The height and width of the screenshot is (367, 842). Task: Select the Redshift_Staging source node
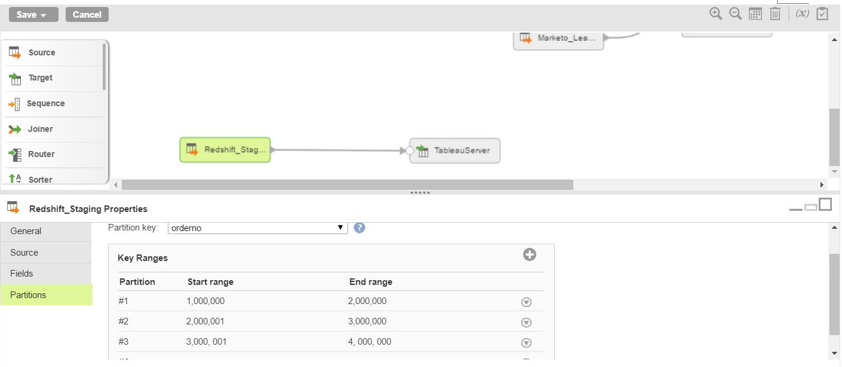pos(225,150)
